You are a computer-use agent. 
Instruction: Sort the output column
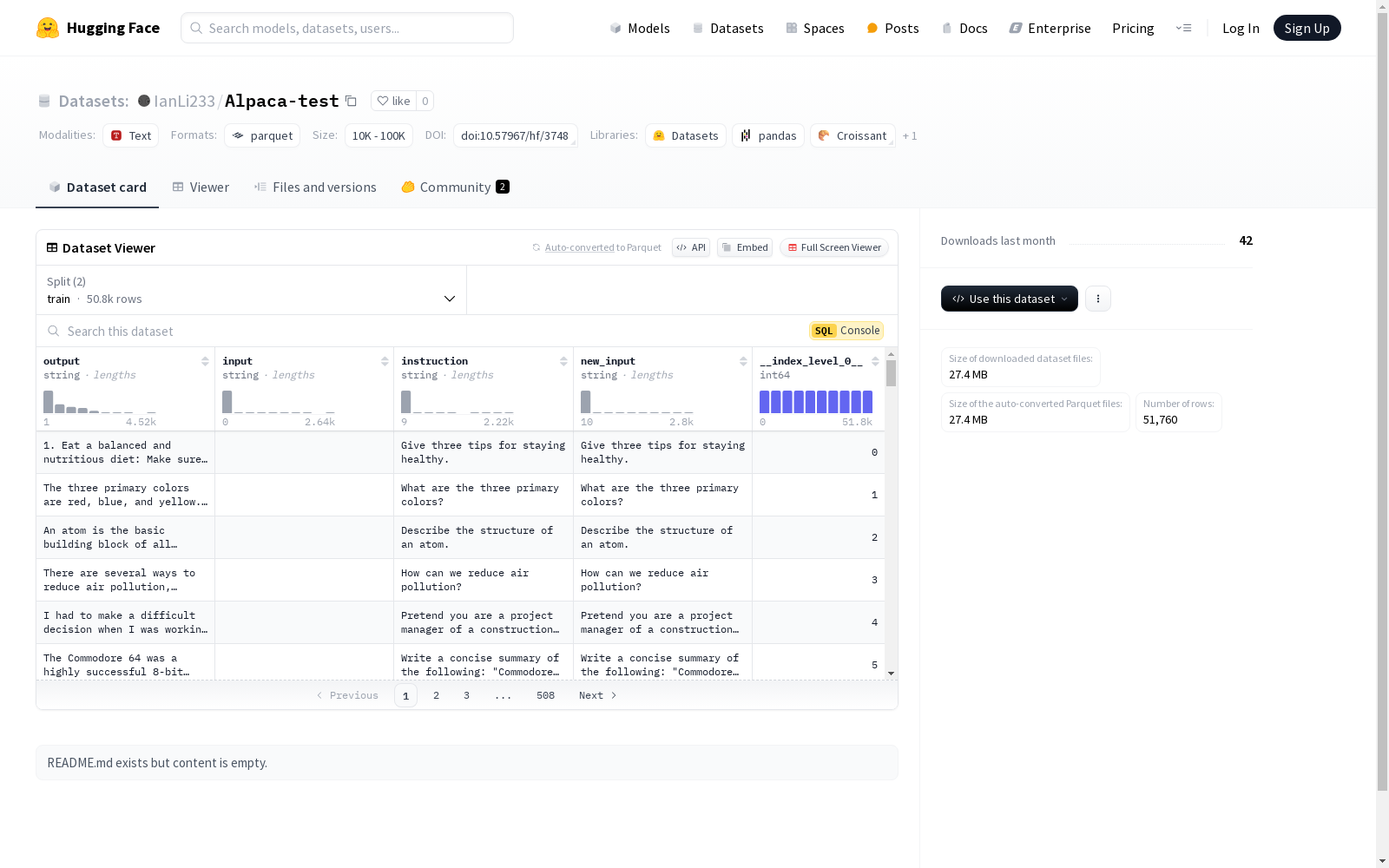(205, 361)
